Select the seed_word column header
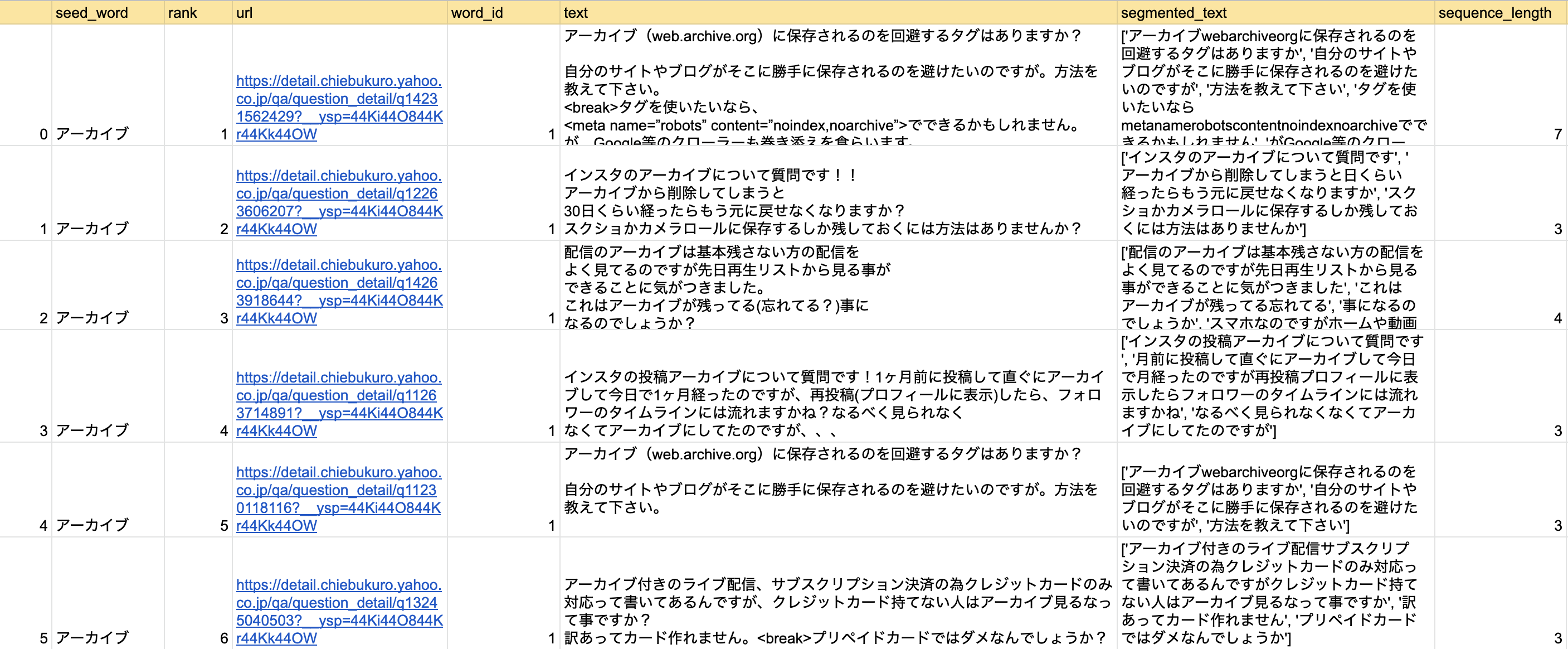Viewport: 1568px width, 649px height. pyautogui.click(x=92, y=13)
